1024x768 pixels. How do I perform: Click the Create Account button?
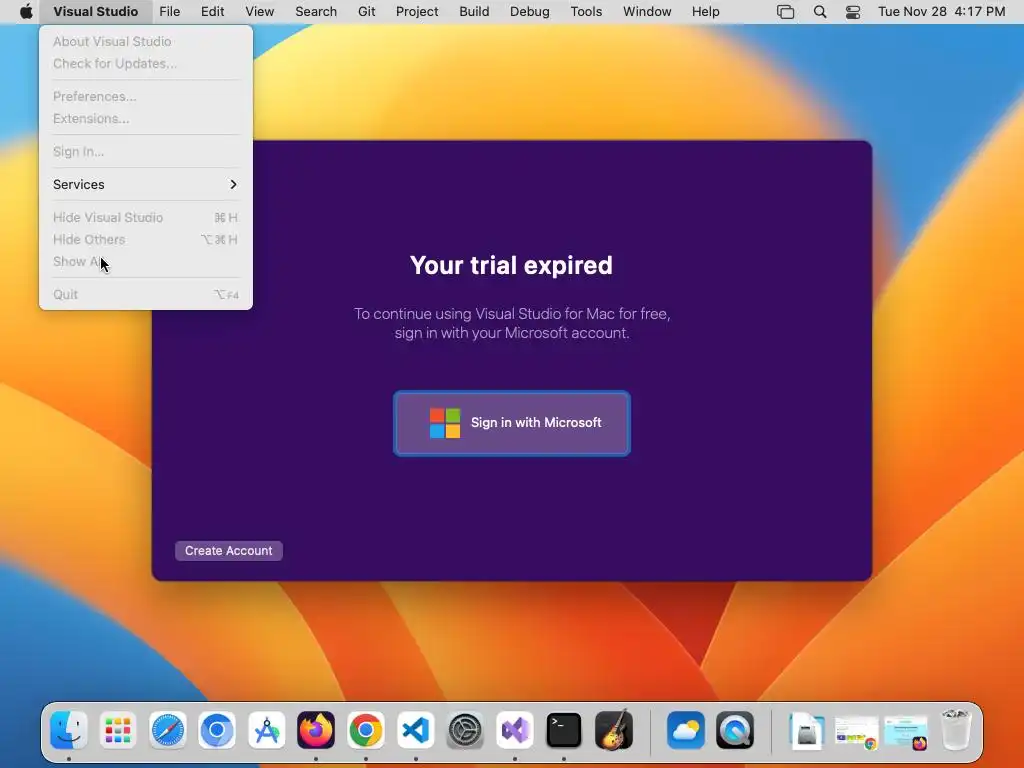click(x=229, y=551)
